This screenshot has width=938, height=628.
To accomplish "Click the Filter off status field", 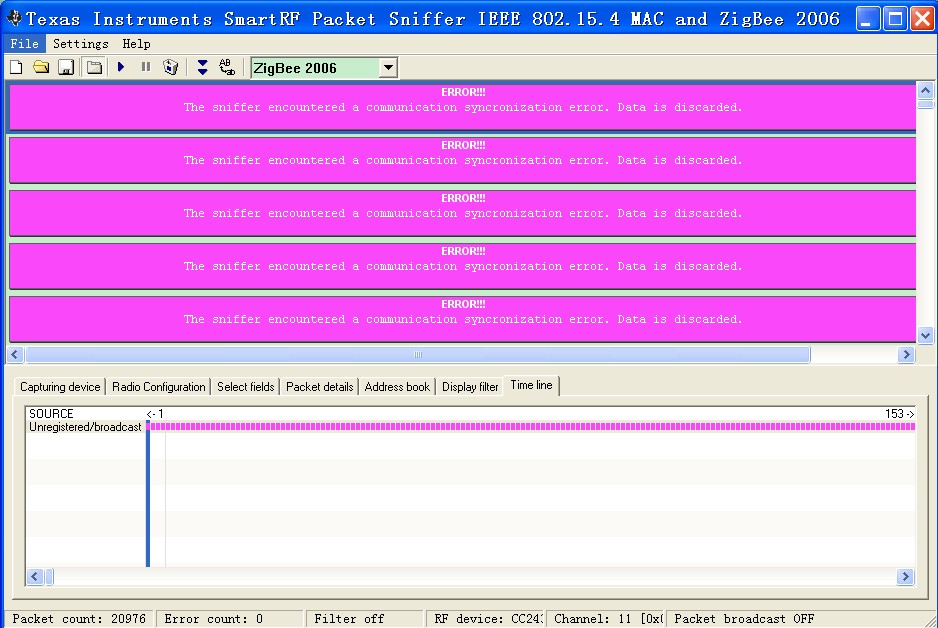I will click(x=365, y=618).
